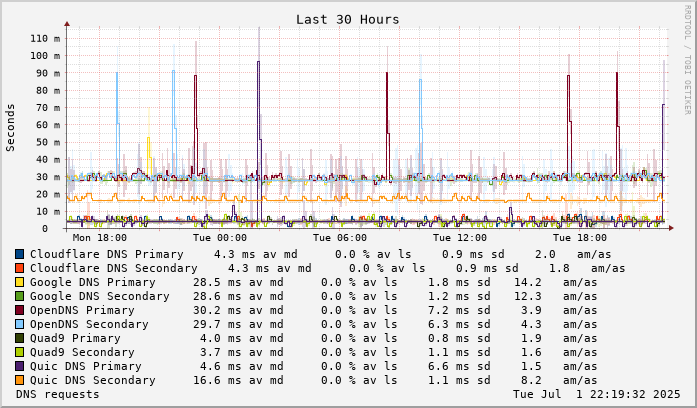Click the '100 m' y-axis tick label
Viewport: 697px width, 408px height.
45,56
